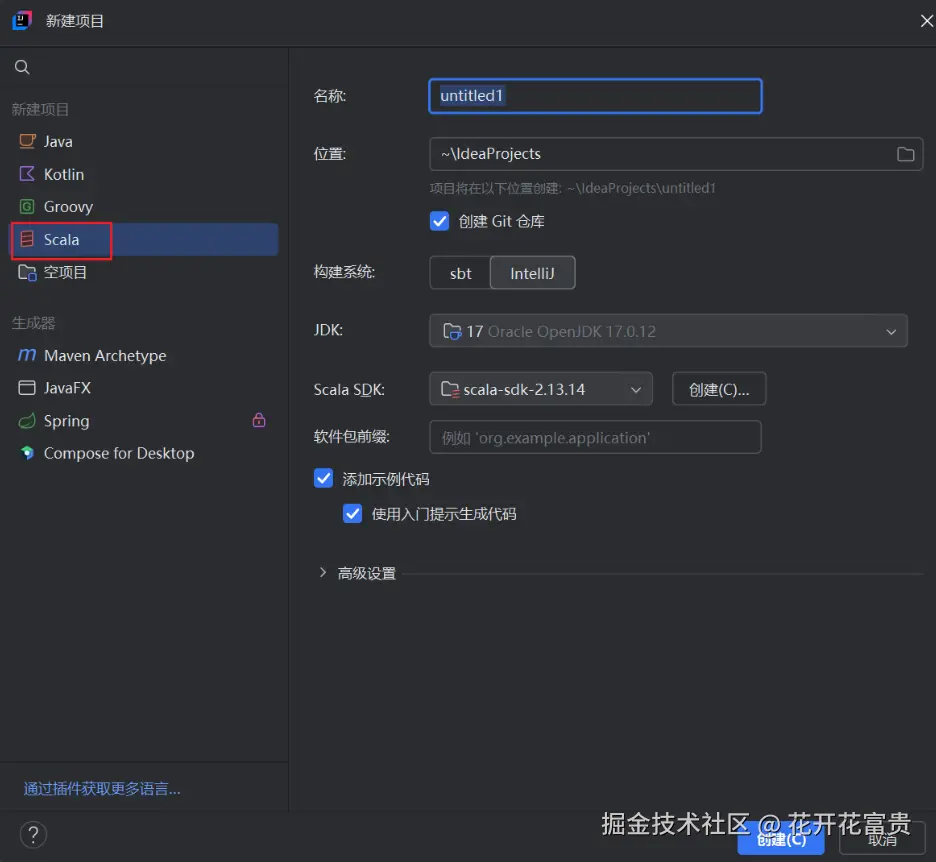Viewport: 936px width, 862px height.
Task: Click the Groovy logo icon
Action: [x=27, y=207]
